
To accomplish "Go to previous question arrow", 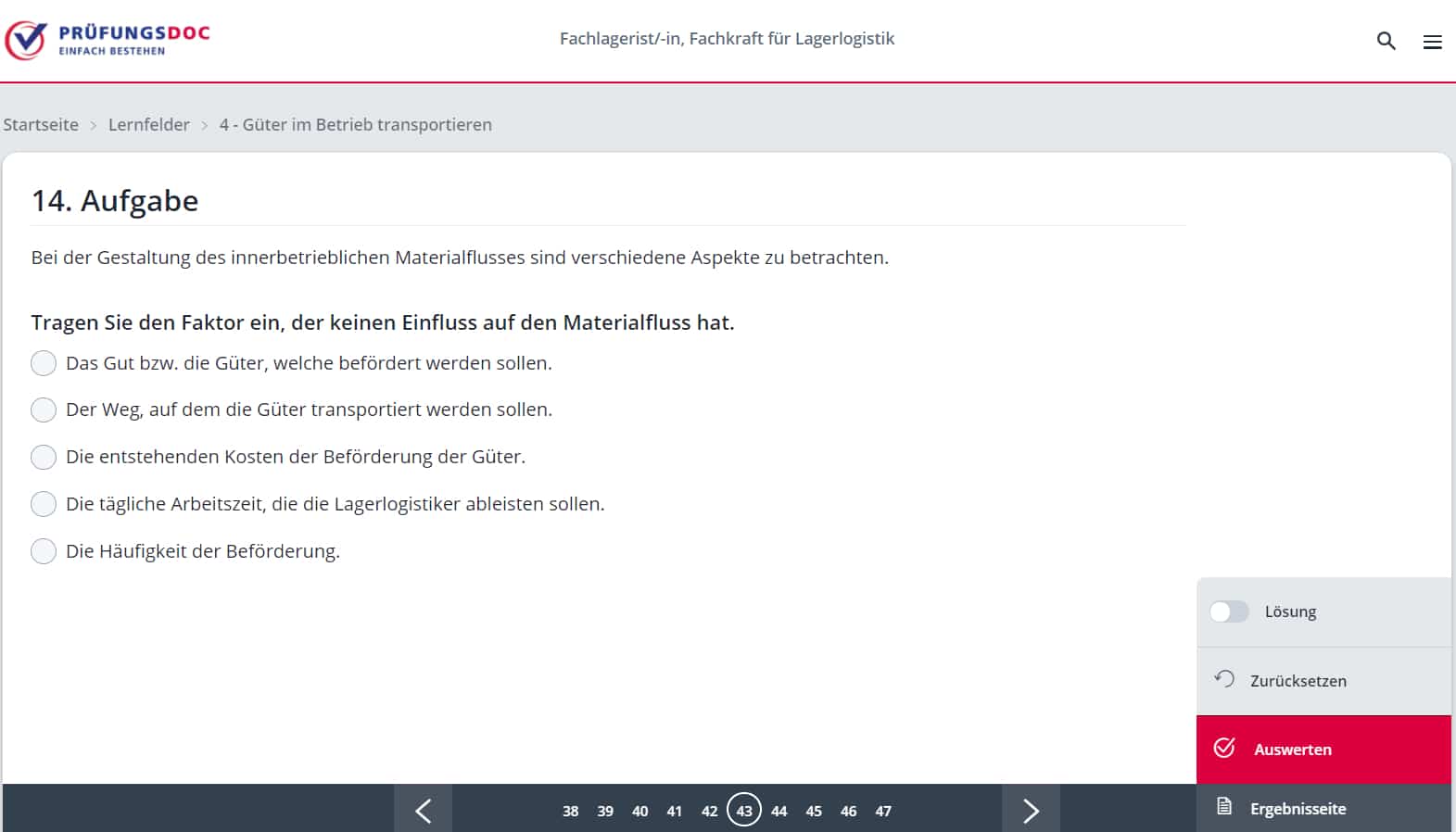I will pyautogui.click(x=423, y=811).
